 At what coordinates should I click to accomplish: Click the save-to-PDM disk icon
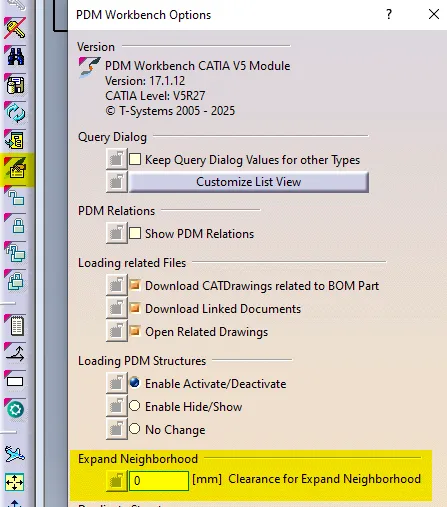pyautogui.click(x=15, y=84)
